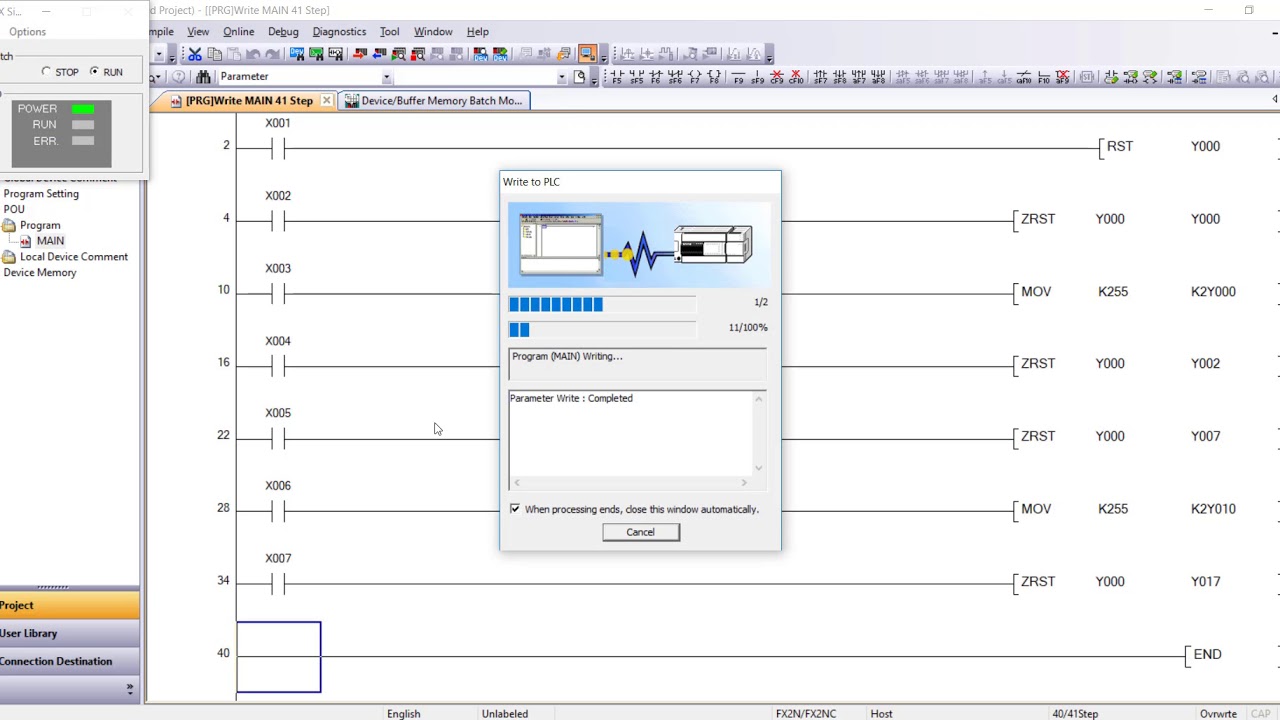The width and height of the screenshot is (1280, 720).
Task: Click tab strip scroll arrow at right
Action: (1275, 100)
